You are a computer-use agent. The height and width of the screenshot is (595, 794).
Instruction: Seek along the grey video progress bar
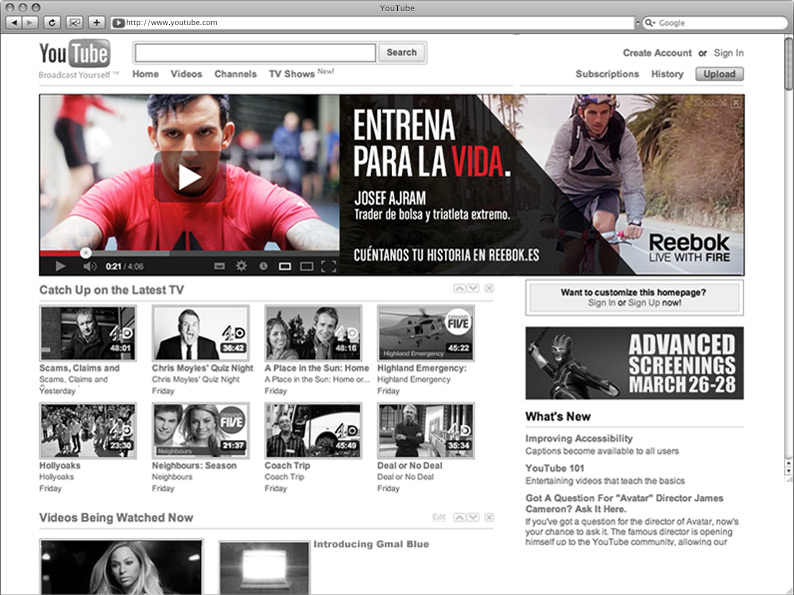click(189, 253)
